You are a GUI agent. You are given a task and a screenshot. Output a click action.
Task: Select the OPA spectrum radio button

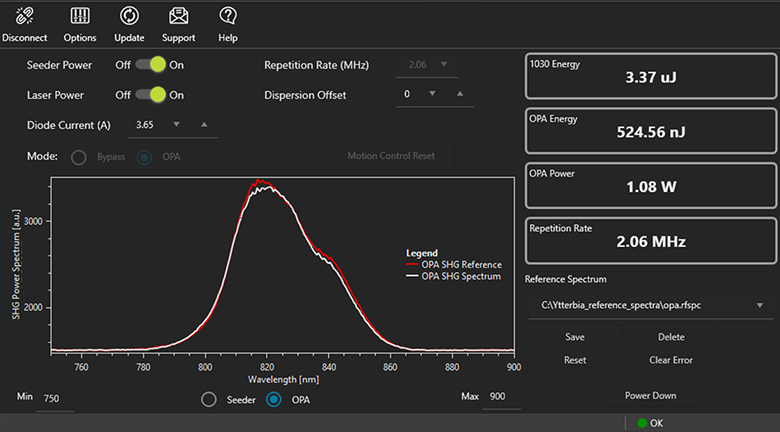tap(274, 399)
